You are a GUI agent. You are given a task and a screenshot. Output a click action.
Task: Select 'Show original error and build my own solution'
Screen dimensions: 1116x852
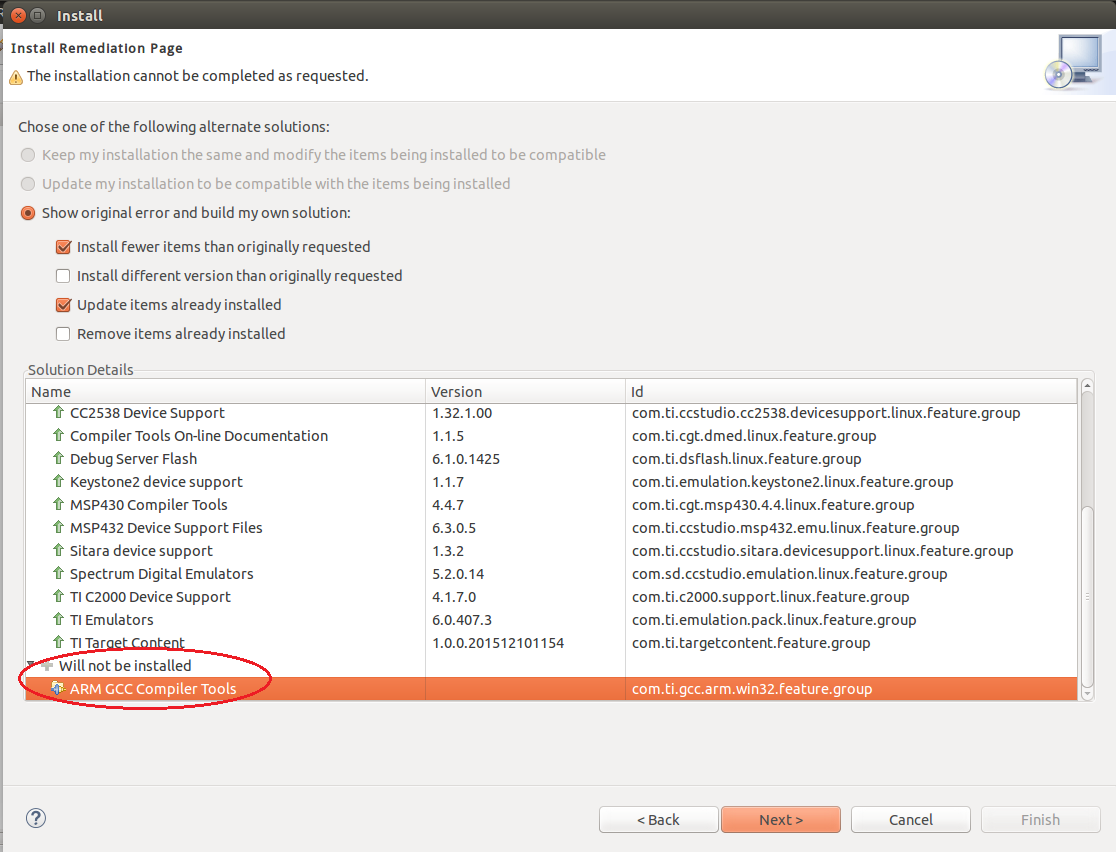point(28,213)
